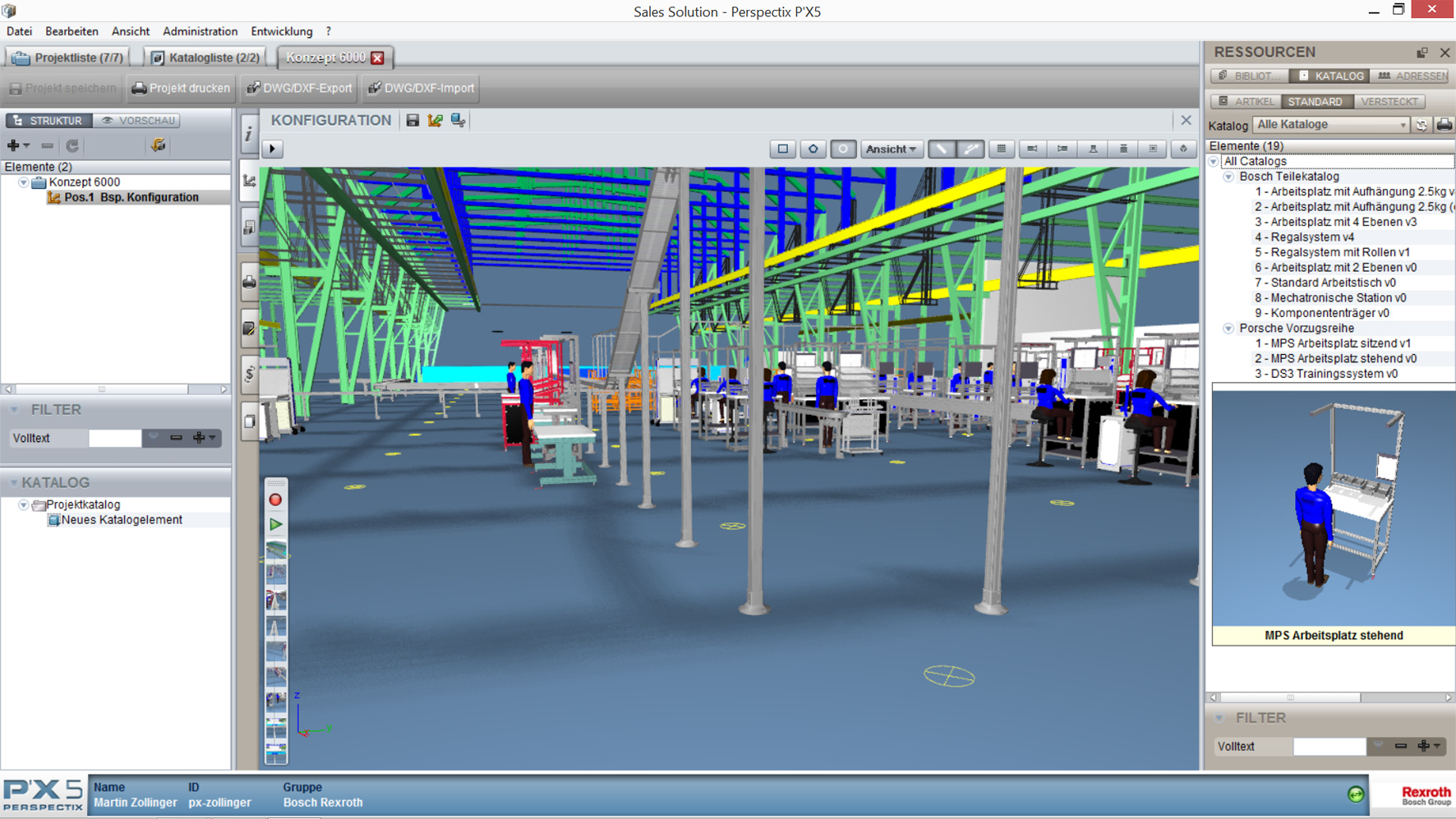The height and width of the screenshot is (819, 1456).
Task: Click the print icon in Ressourcen panel
Action: tap(1444, 125)
